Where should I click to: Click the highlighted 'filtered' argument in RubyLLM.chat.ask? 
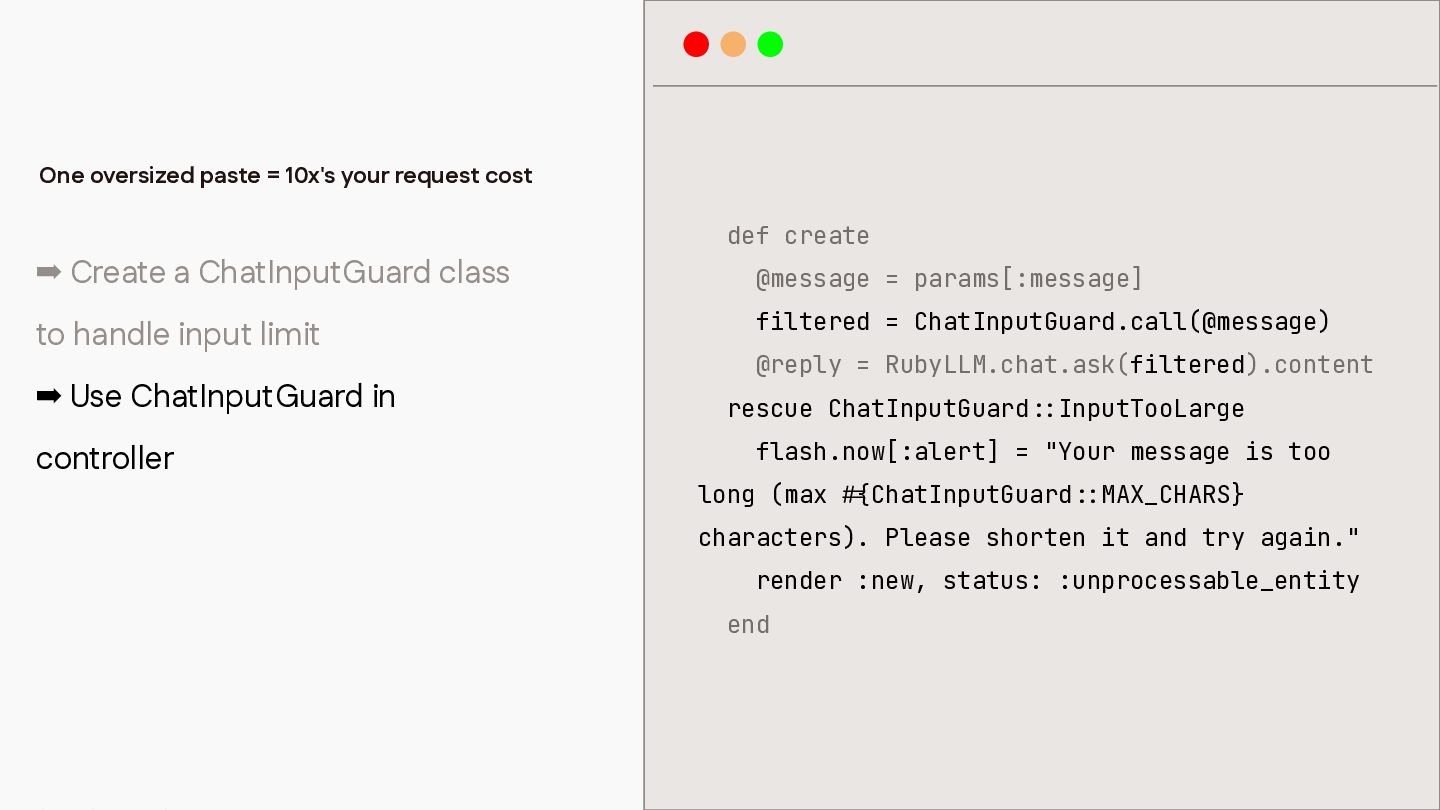coord(1187,365)
